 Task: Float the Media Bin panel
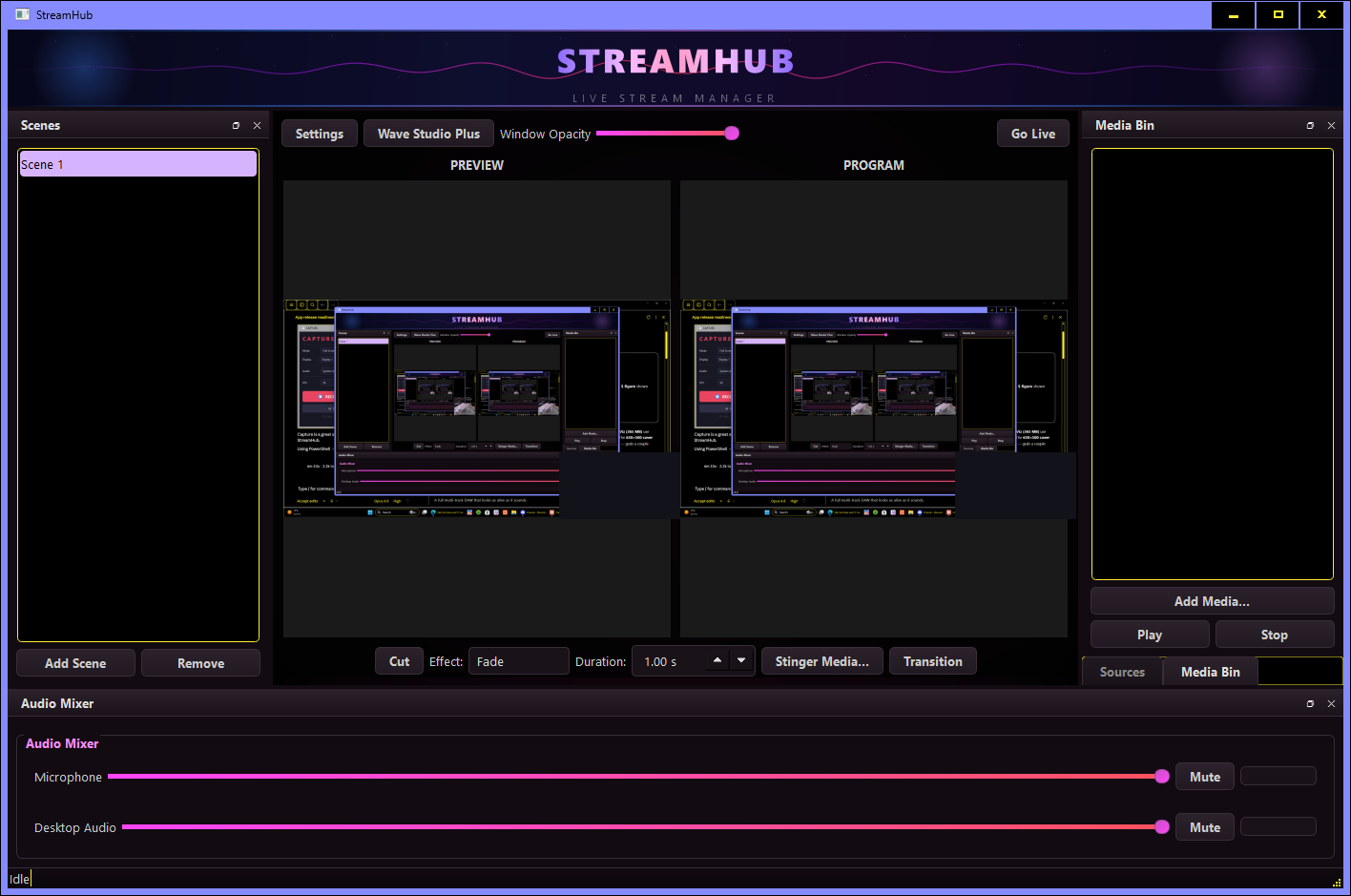pos(1310,126)
